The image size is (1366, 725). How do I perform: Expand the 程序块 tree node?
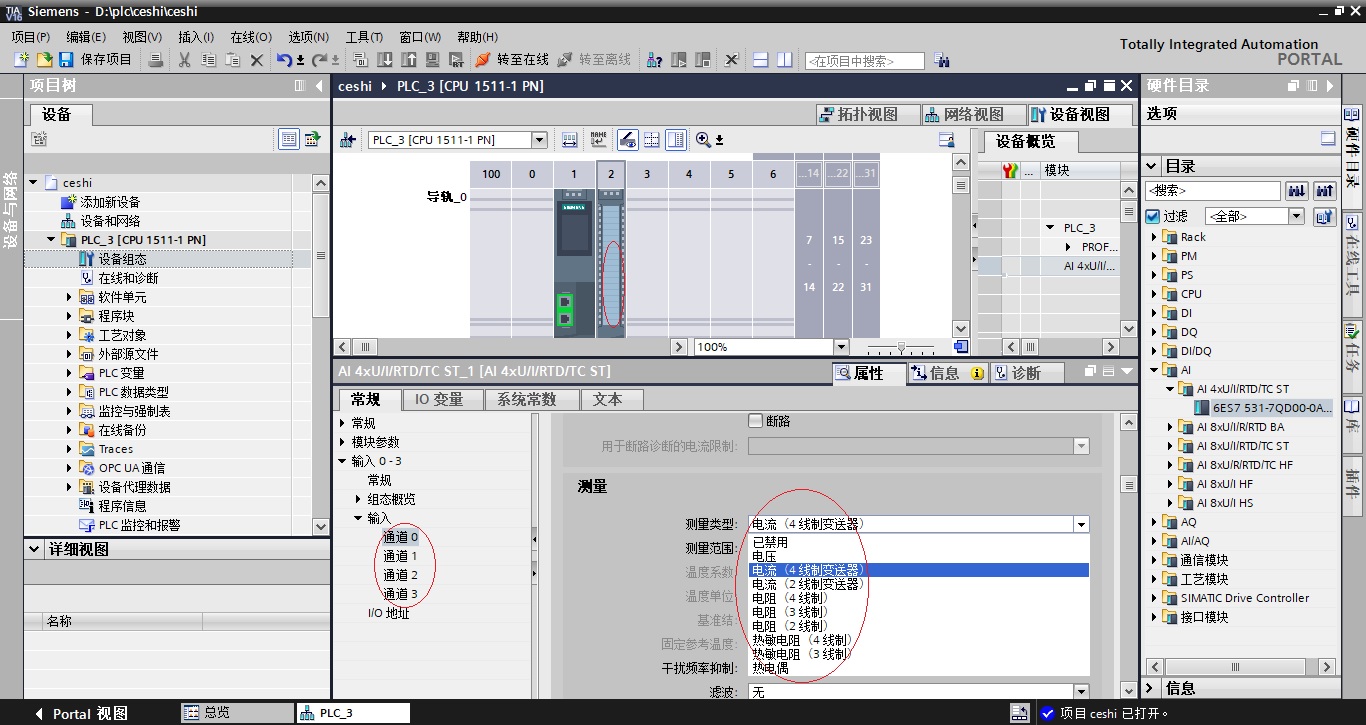tap(70, 316)
